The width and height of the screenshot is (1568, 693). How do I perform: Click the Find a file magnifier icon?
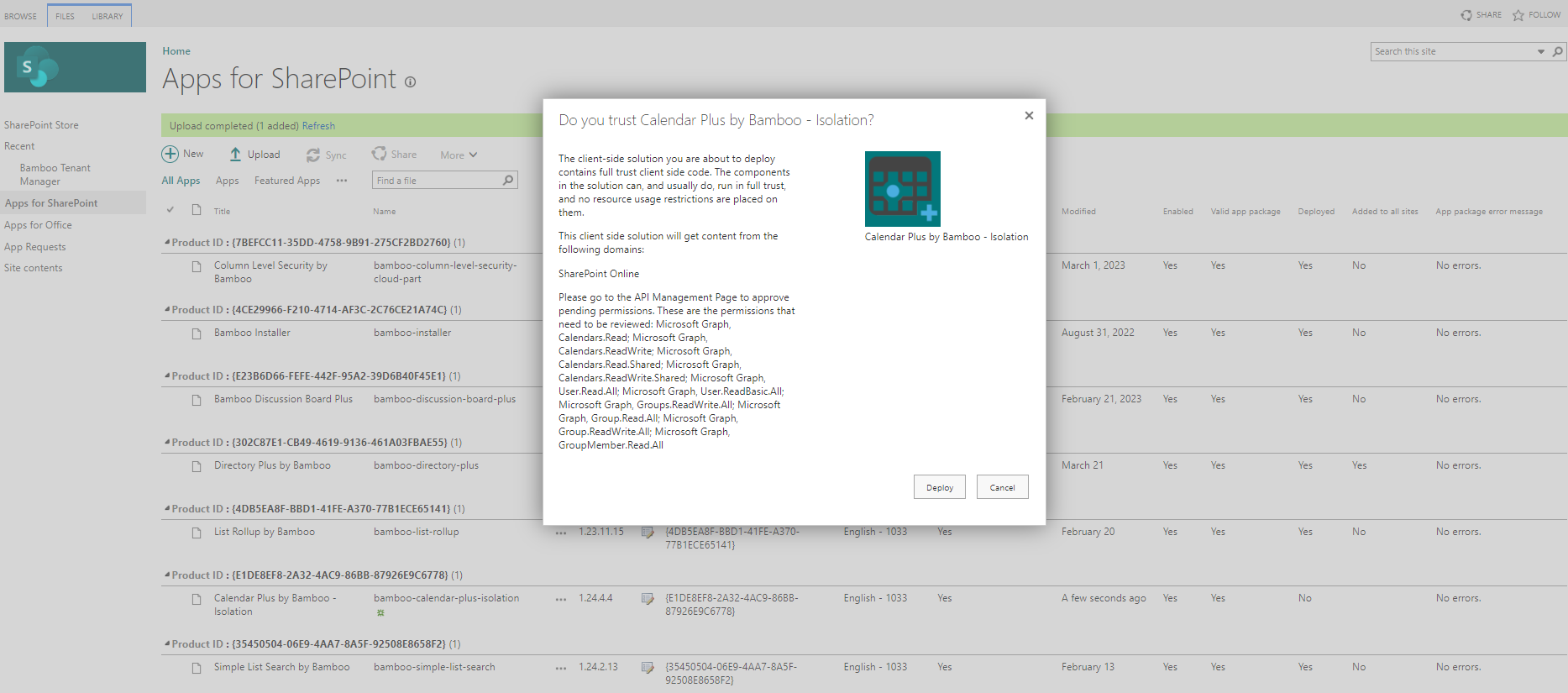pos(508,181)
